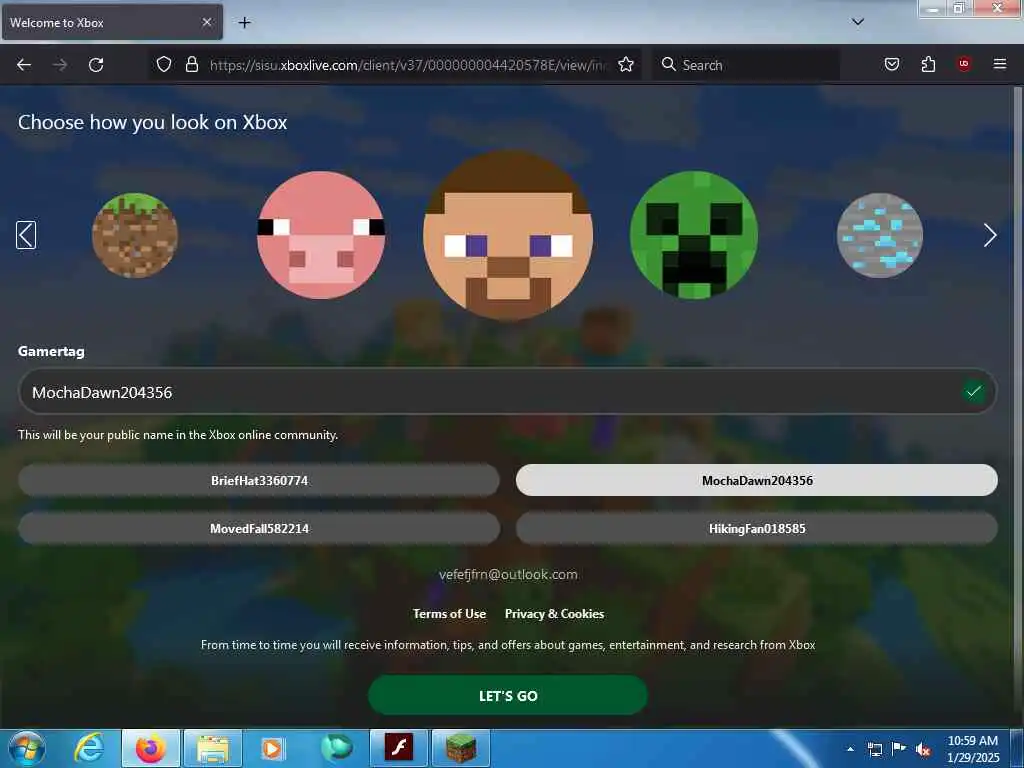Image resolution: width=1024 pixels, height=768 pixels.
Task: Pick suggested gamertag MovedFall582214
Action: 259,528
